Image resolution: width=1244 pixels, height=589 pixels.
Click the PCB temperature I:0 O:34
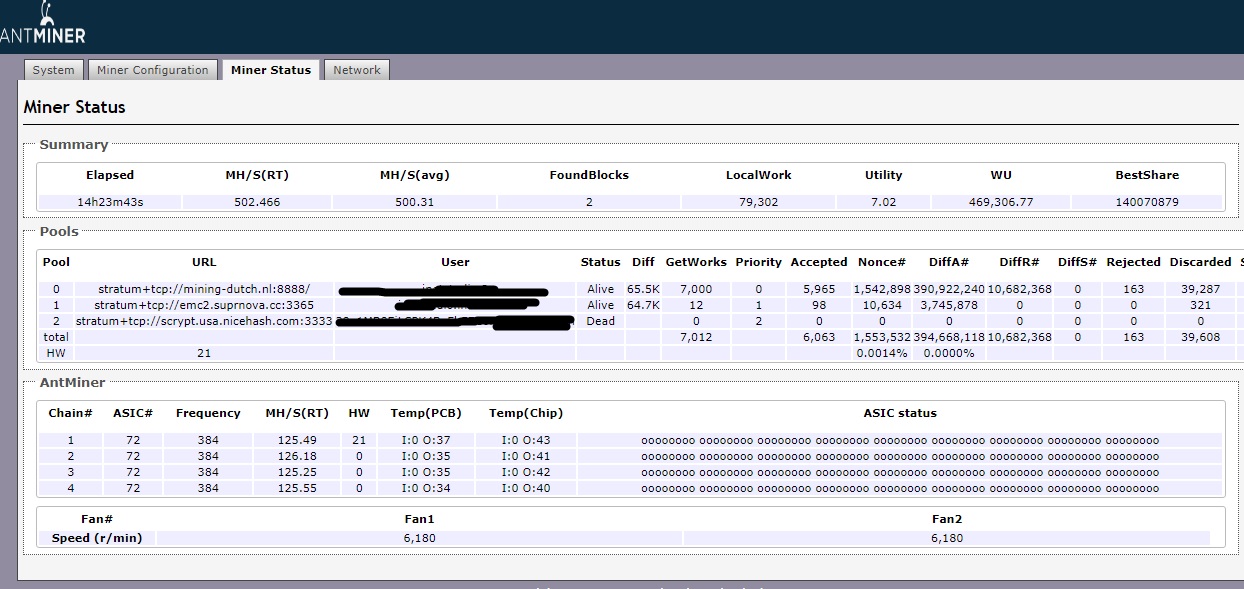click(426, 488)
